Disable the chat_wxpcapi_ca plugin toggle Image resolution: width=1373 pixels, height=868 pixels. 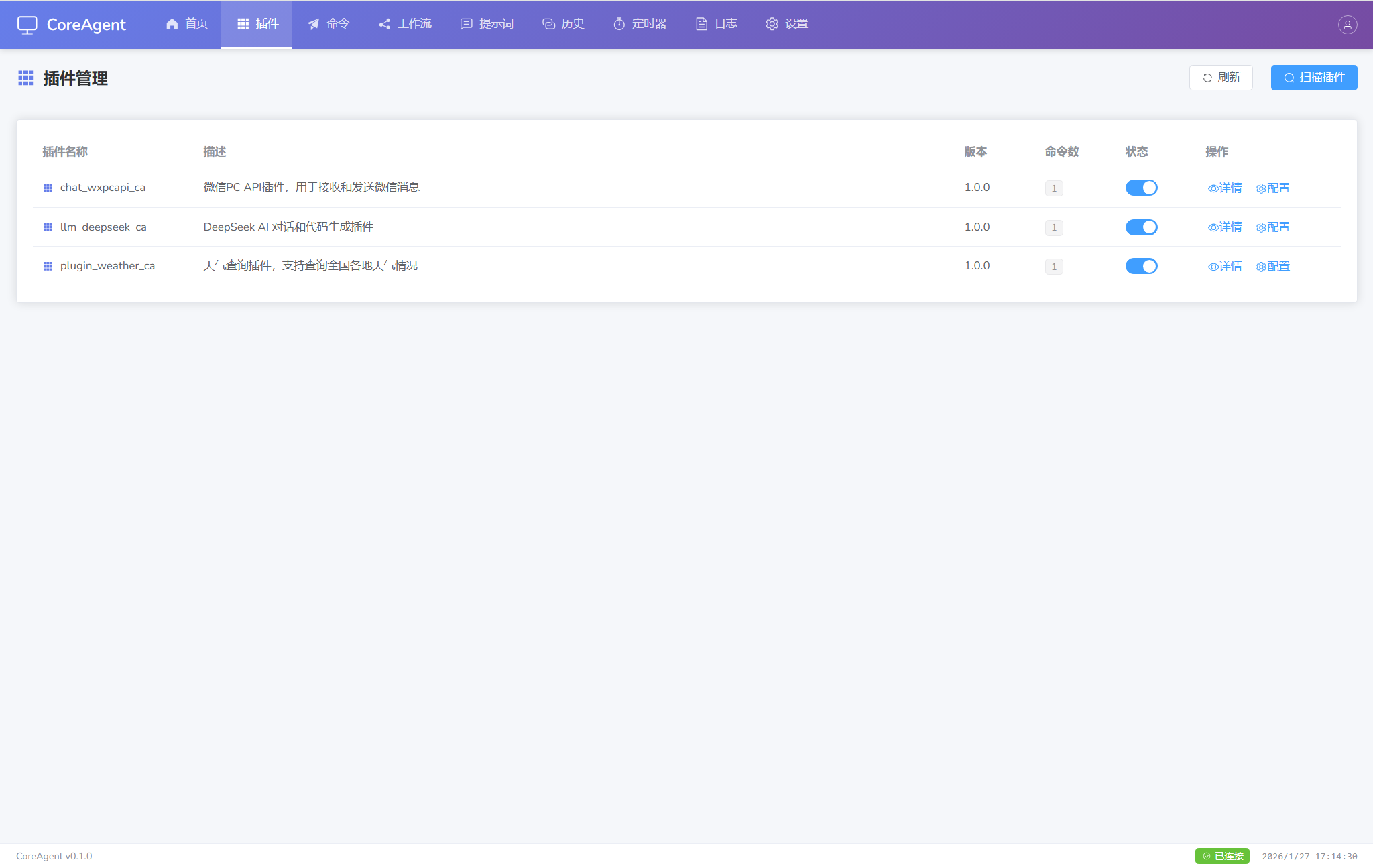click(1141, 188)
